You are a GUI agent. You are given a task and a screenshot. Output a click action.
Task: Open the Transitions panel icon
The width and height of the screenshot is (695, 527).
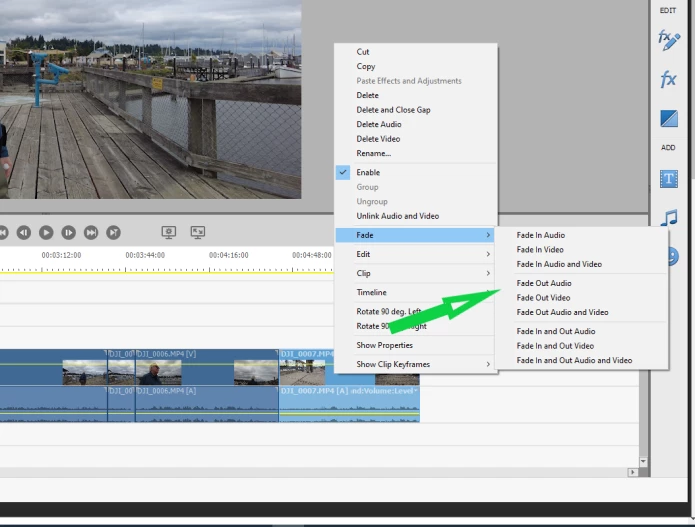click(x=669, y=118)
